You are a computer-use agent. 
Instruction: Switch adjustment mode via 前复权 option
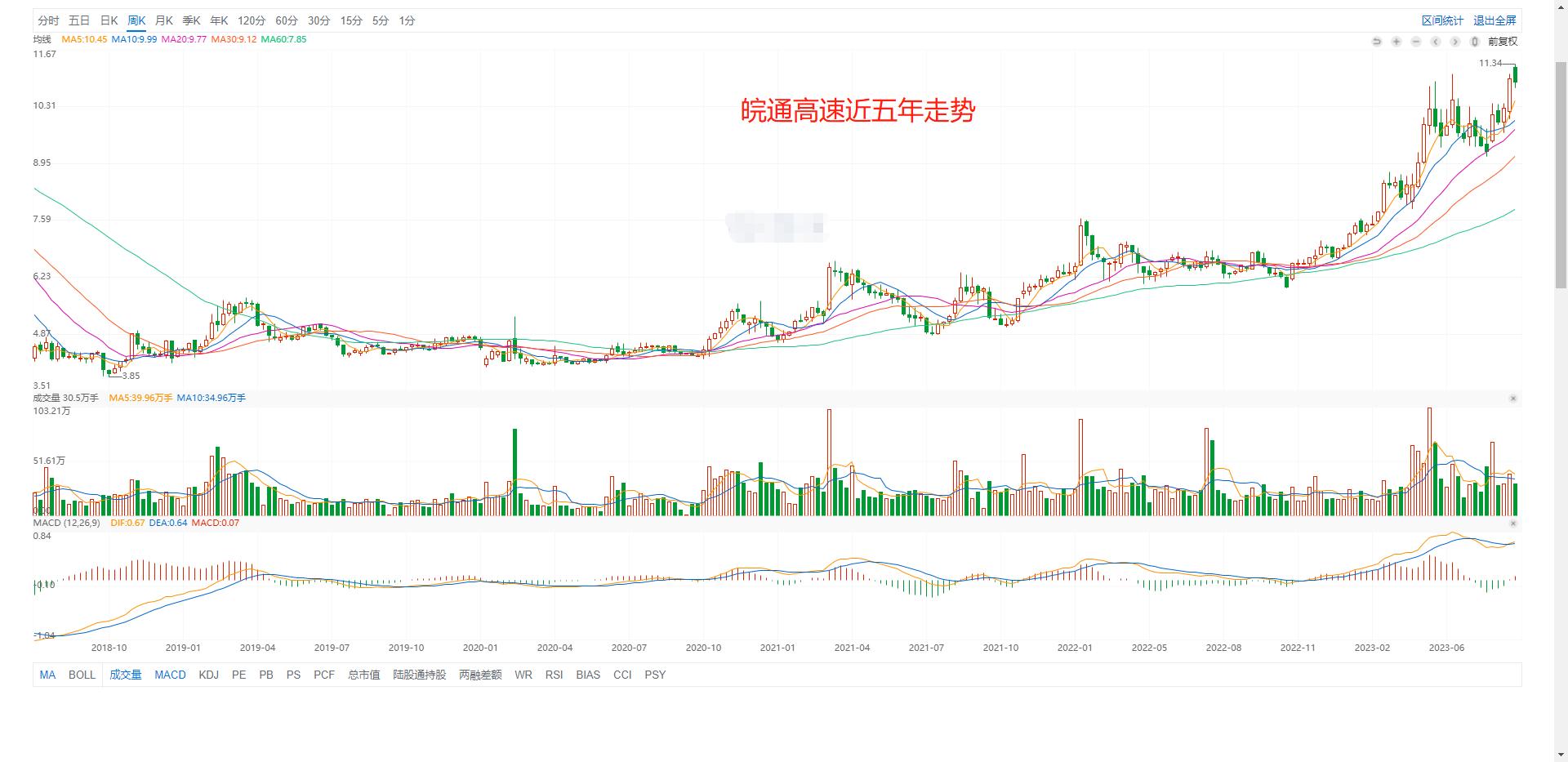point(1503,41)
